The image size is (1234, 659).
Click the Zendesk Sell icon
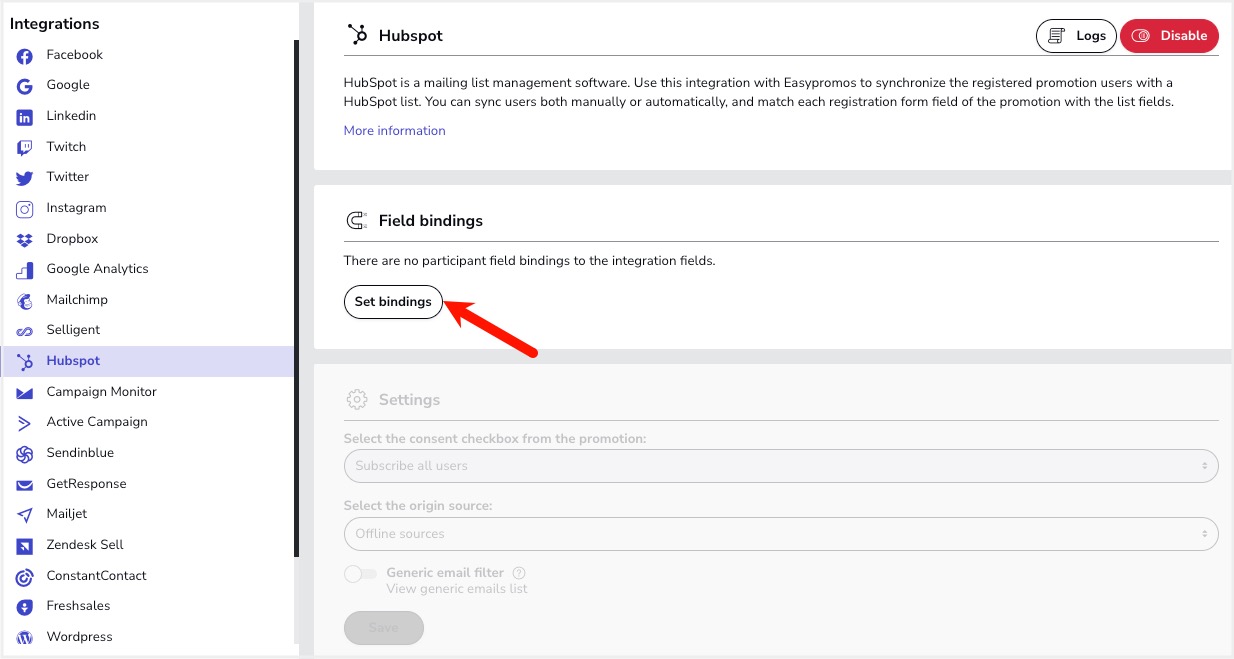[25, 546]
